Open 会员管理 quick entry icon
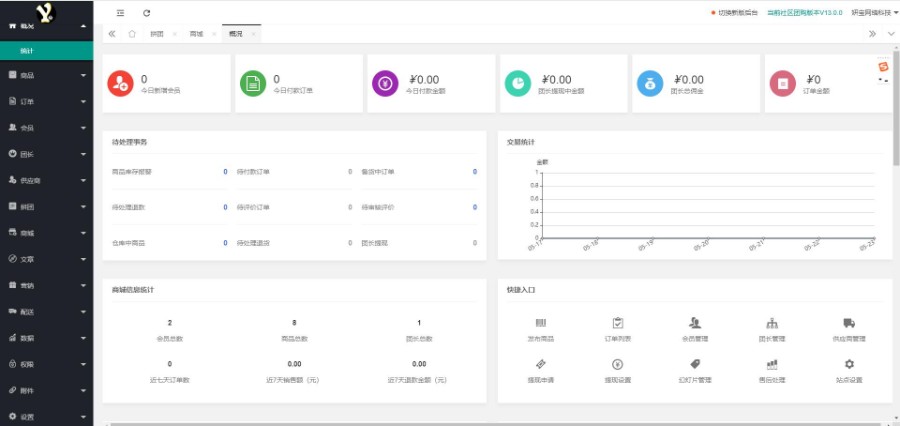 694,323
